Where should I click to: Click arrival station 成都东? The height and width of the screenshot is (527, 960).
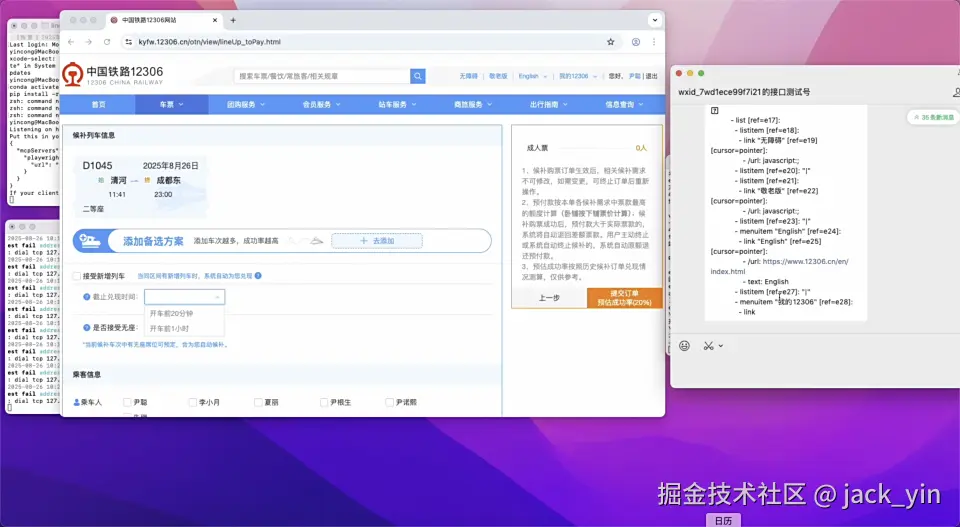[x=168, y=181]
